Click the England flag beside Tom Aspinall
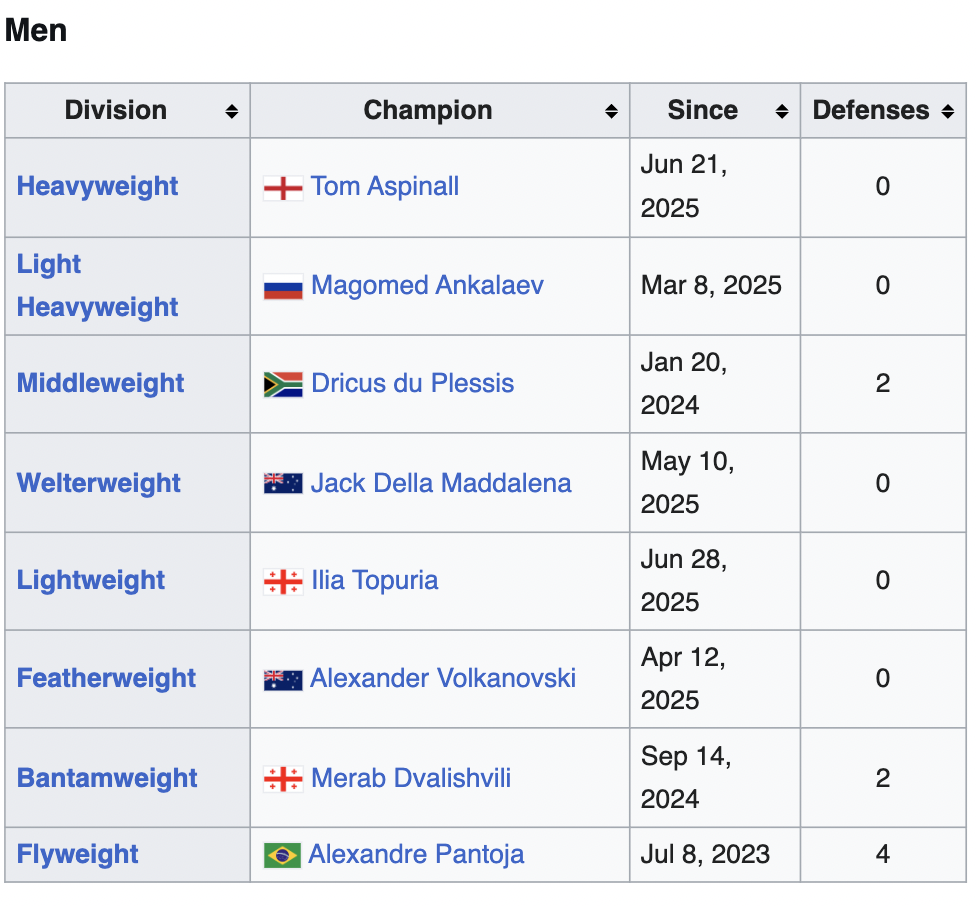 coord(283,188)
